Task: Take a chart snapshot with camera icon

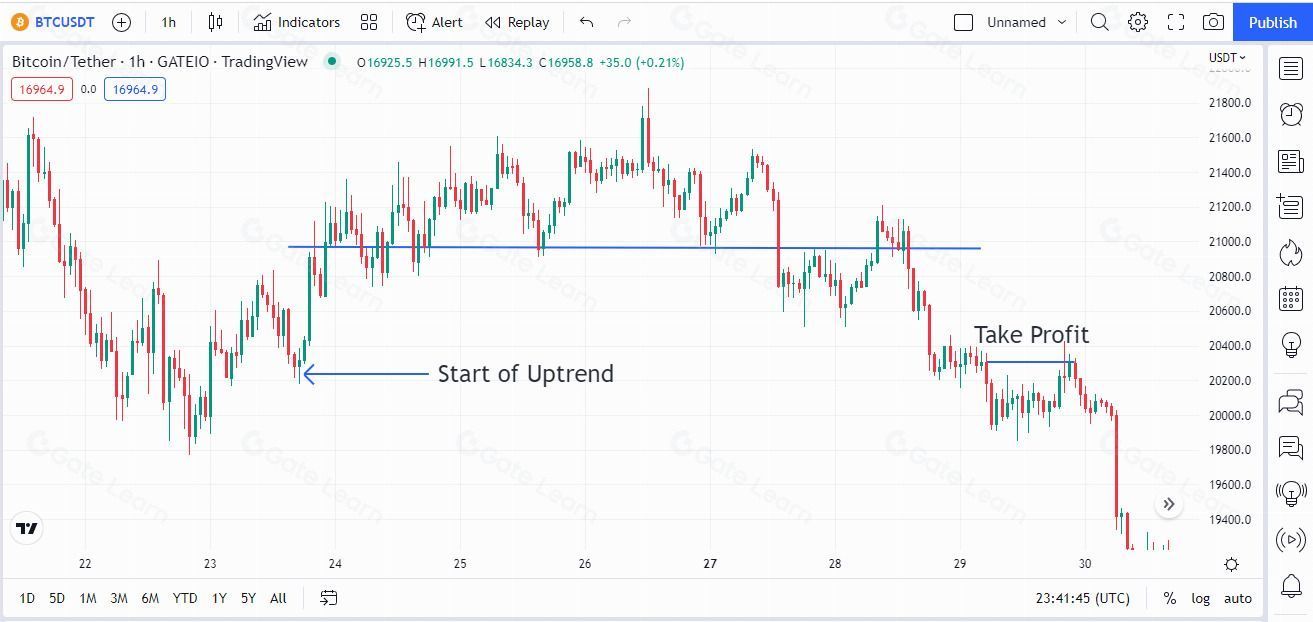Action: pos(1213,22)
